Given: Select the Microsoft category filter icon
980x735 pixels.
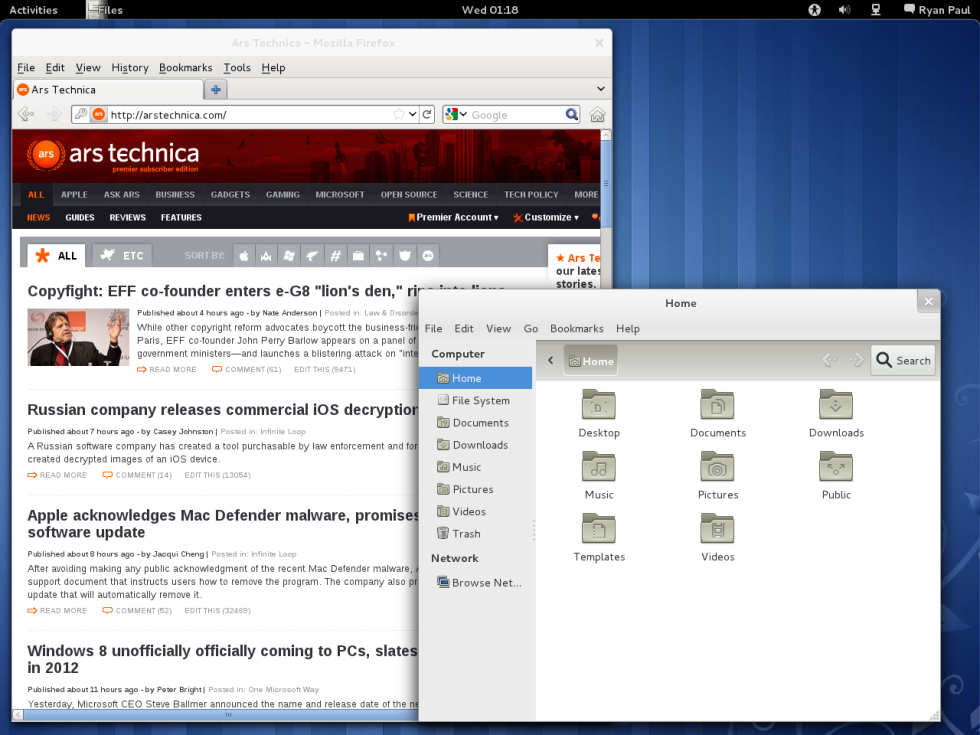Looking at the screenshot, I should click(290, 255).
